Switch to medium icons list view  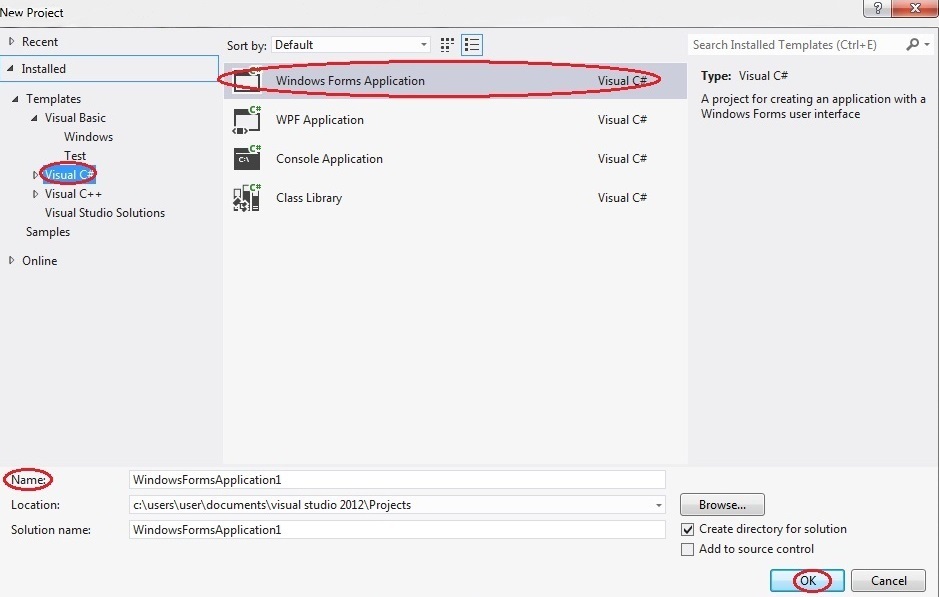(x=472, y=45)
